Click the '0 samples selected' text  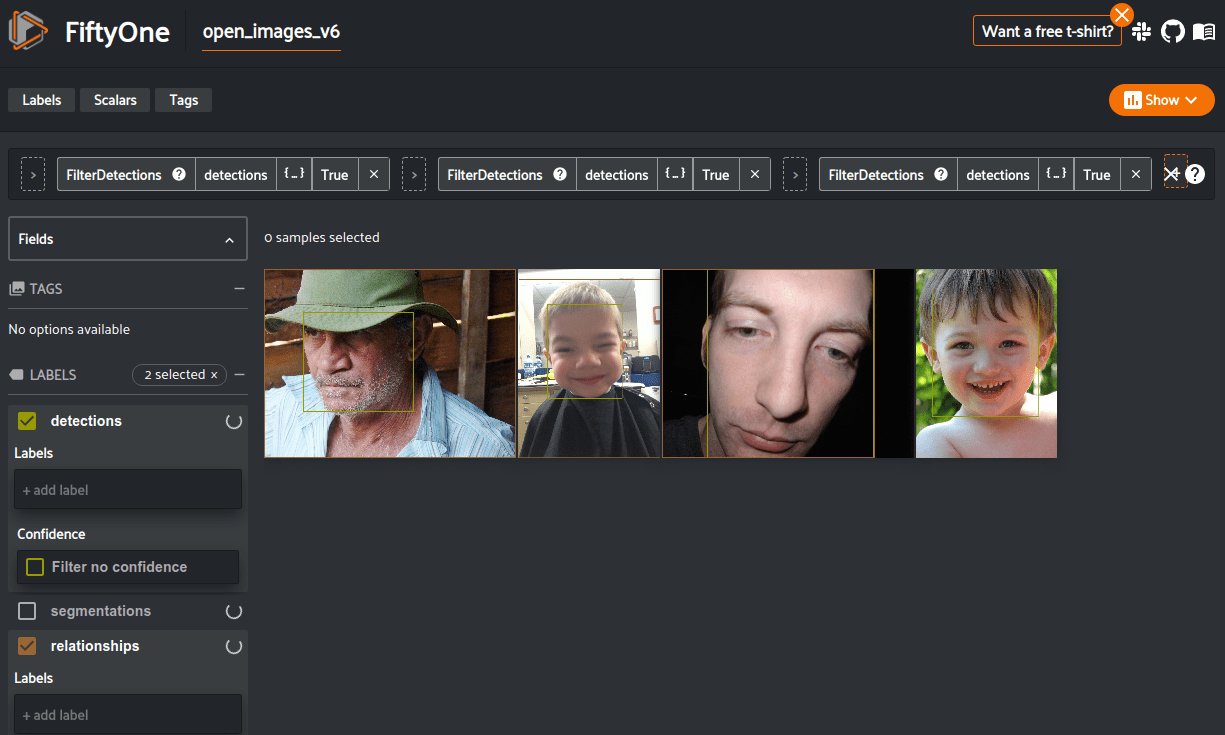(x=322, y=238)
